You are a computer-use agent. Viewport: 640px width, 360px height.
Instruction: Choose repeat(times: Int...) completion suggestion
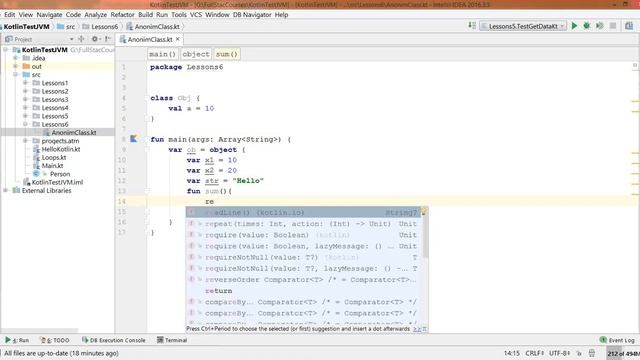(303, 224)
